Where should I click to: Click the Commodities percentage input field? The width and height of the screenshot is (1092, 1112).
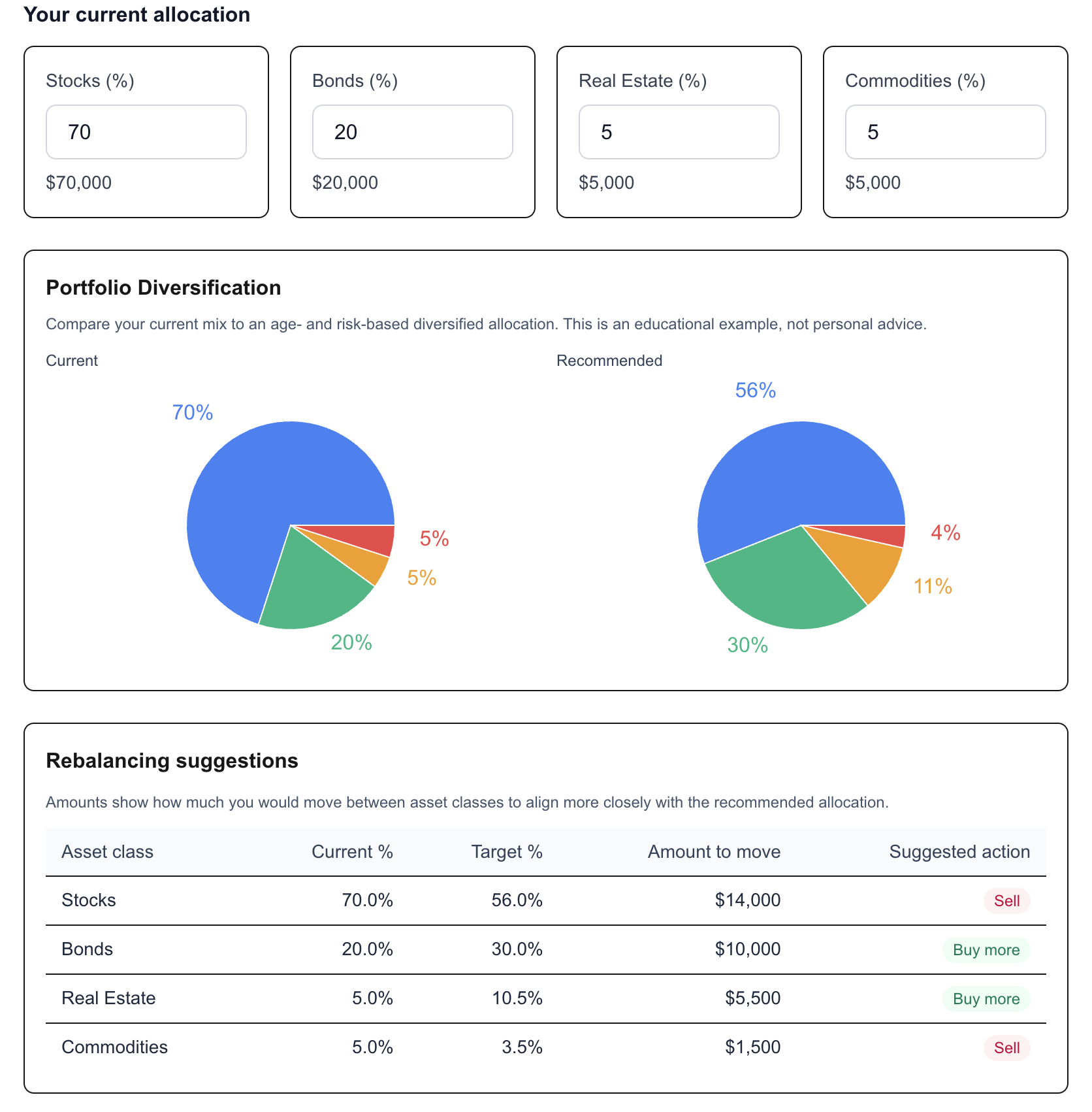coord(945,131)
